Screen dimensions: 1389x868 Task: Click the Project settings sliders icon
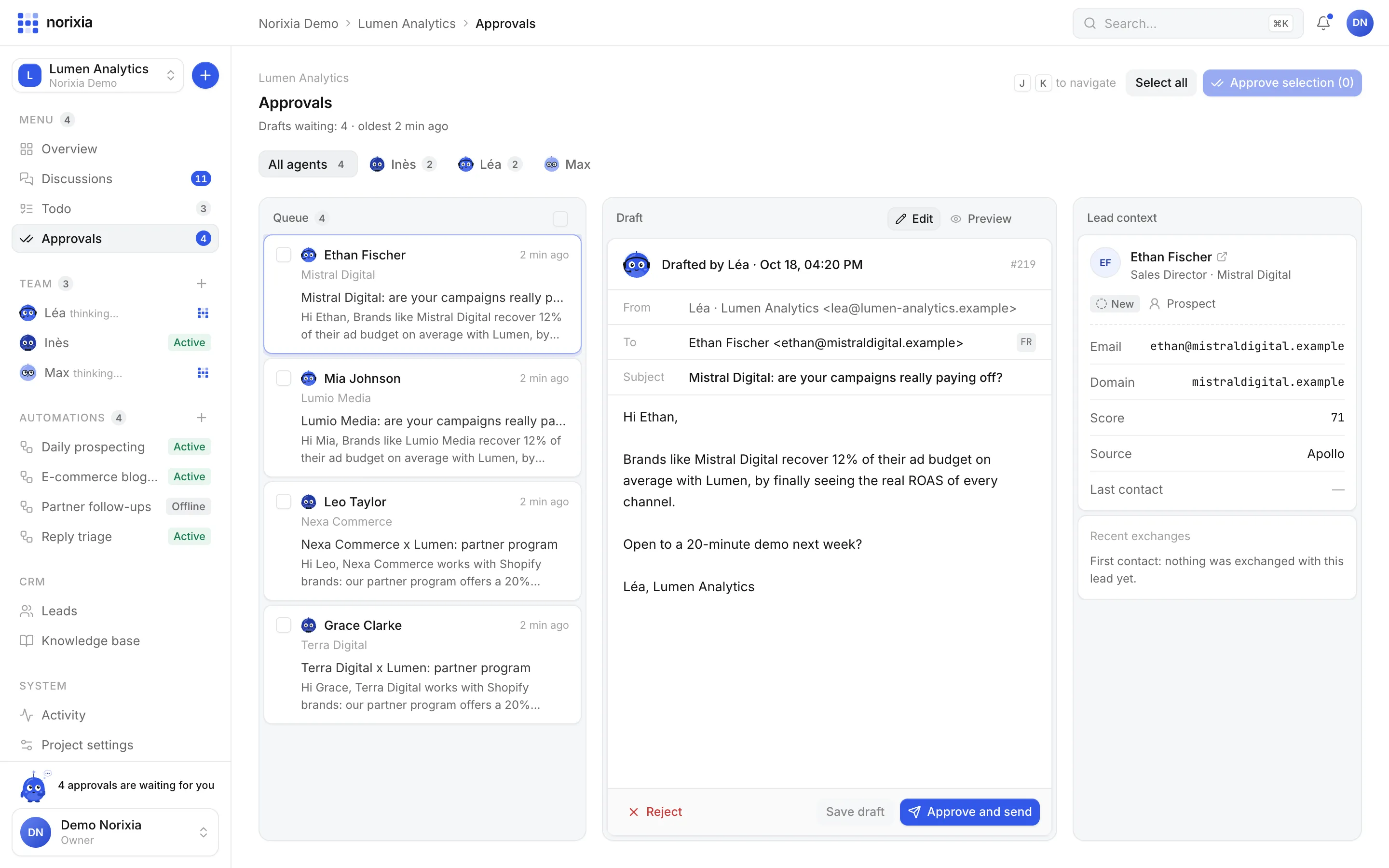pos(27,745)
